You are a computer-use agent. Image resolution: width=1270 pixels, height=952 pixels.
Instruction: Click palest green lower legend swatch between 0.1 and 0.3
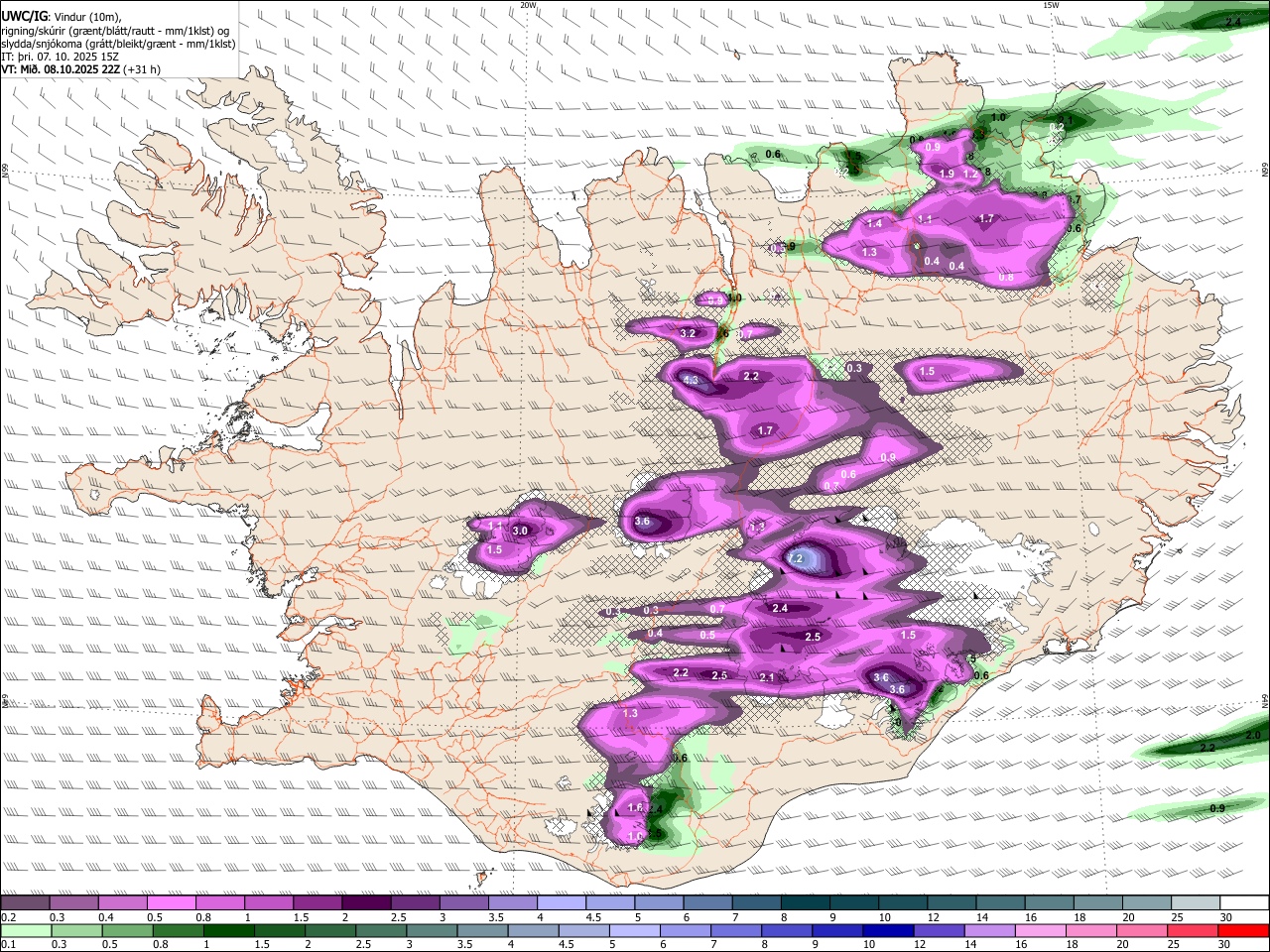tap(27, 930)
